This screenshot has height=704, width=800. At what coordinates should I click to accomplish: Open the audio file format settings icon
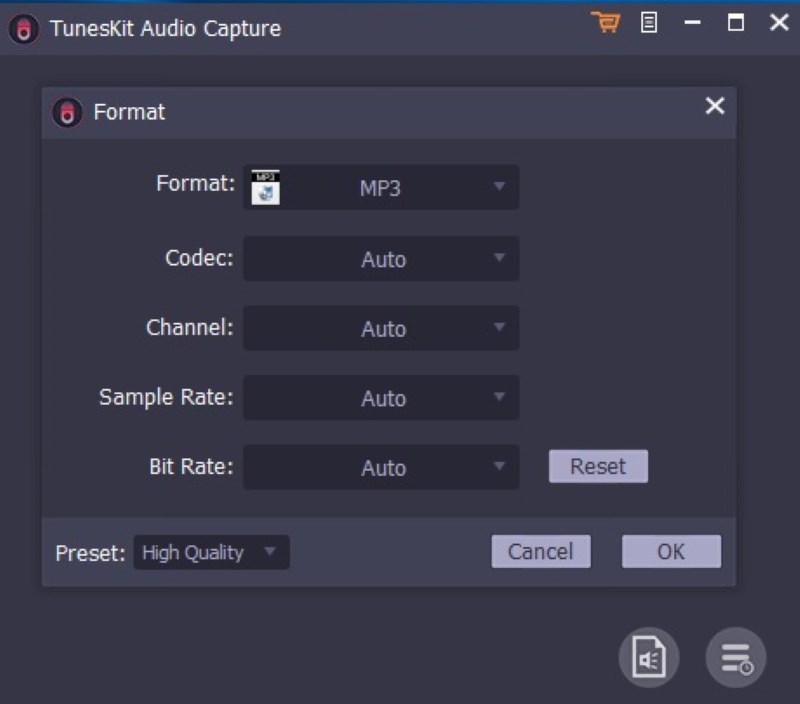[x=649, y=657]
